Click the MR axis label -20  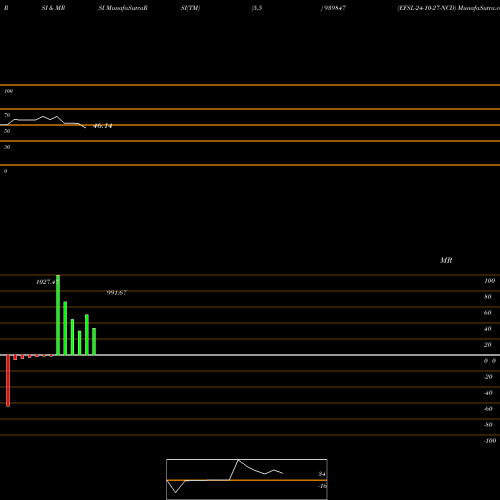488,377
